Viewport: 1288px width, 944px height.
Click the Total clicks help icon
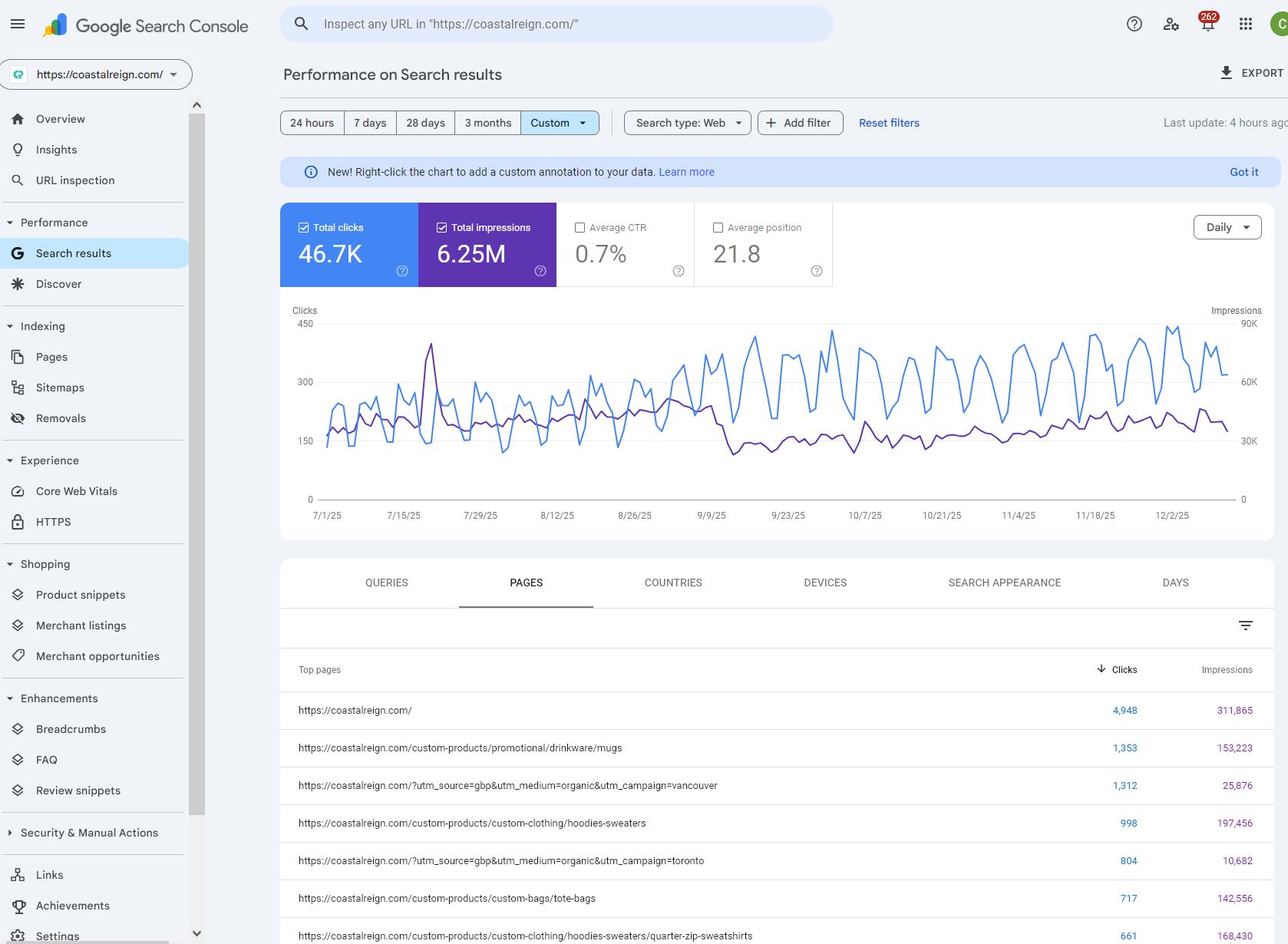tap(402, 271)
